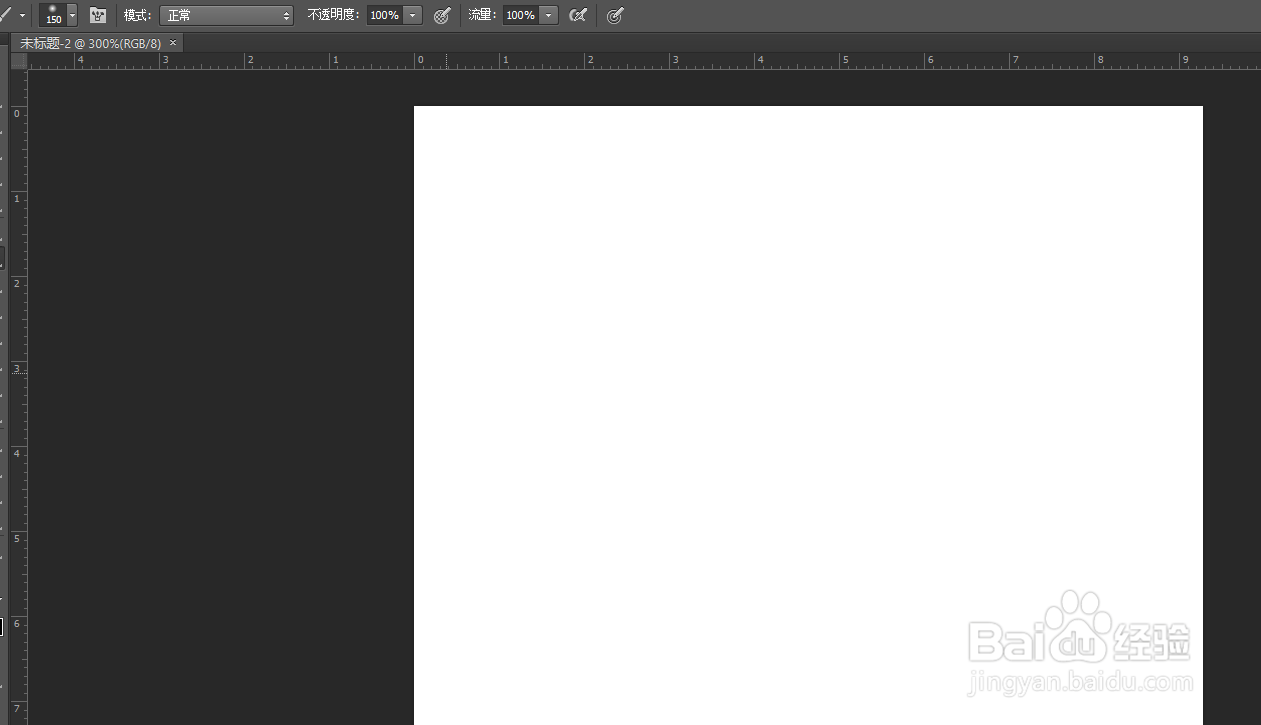1261x725 pixels.
Task: Close the 未标题-2 document tab
Action: [173, 43]
